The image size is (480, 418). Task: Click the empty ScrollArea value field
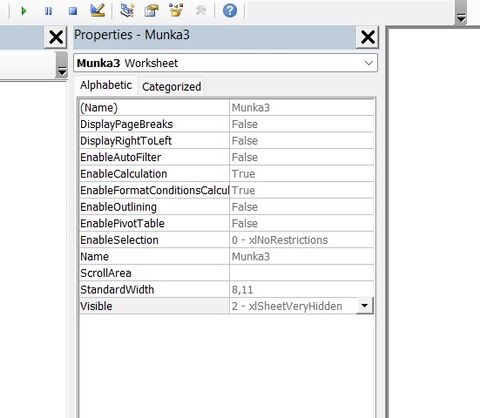pos(302,273)
